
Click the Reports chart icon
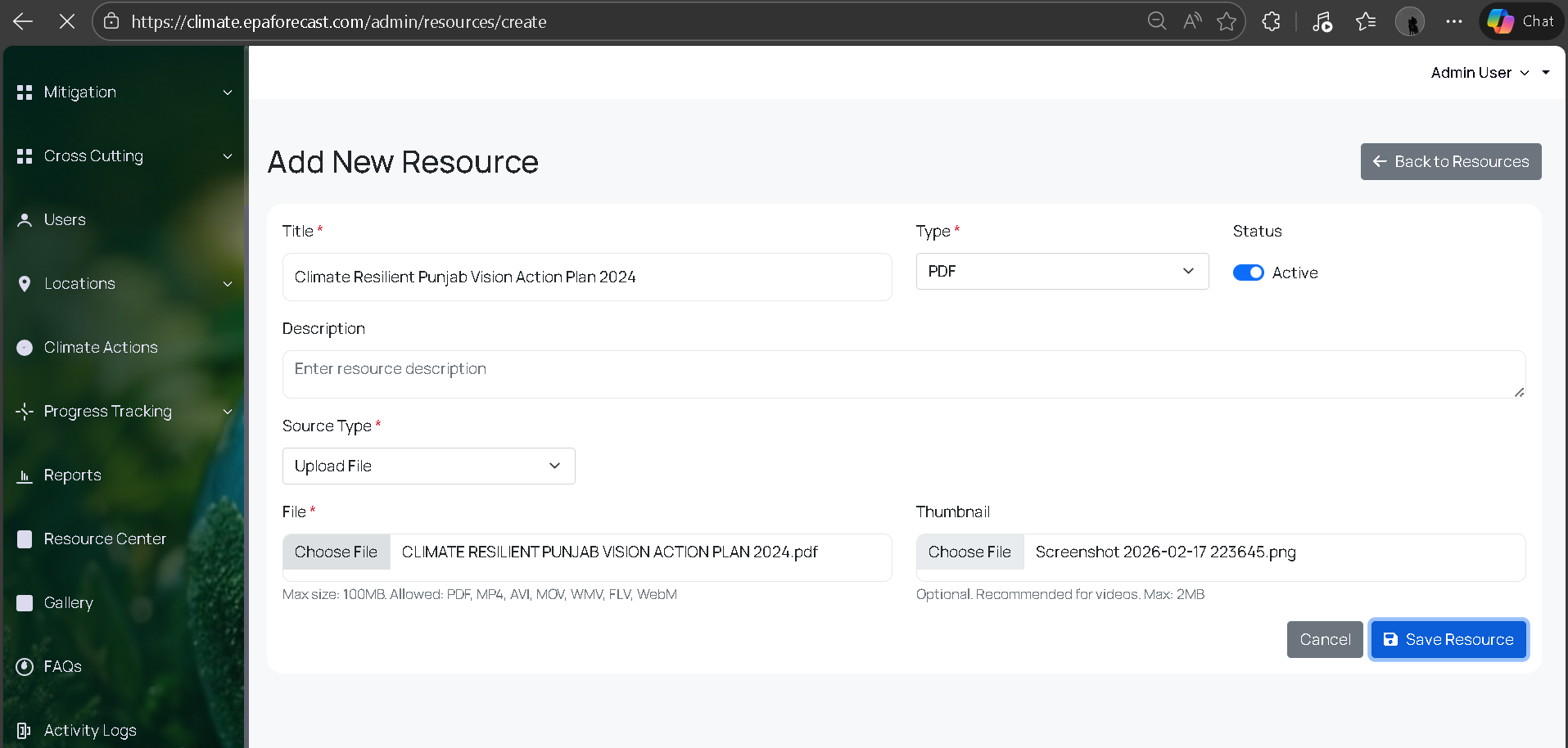click(x=25, y=475)
